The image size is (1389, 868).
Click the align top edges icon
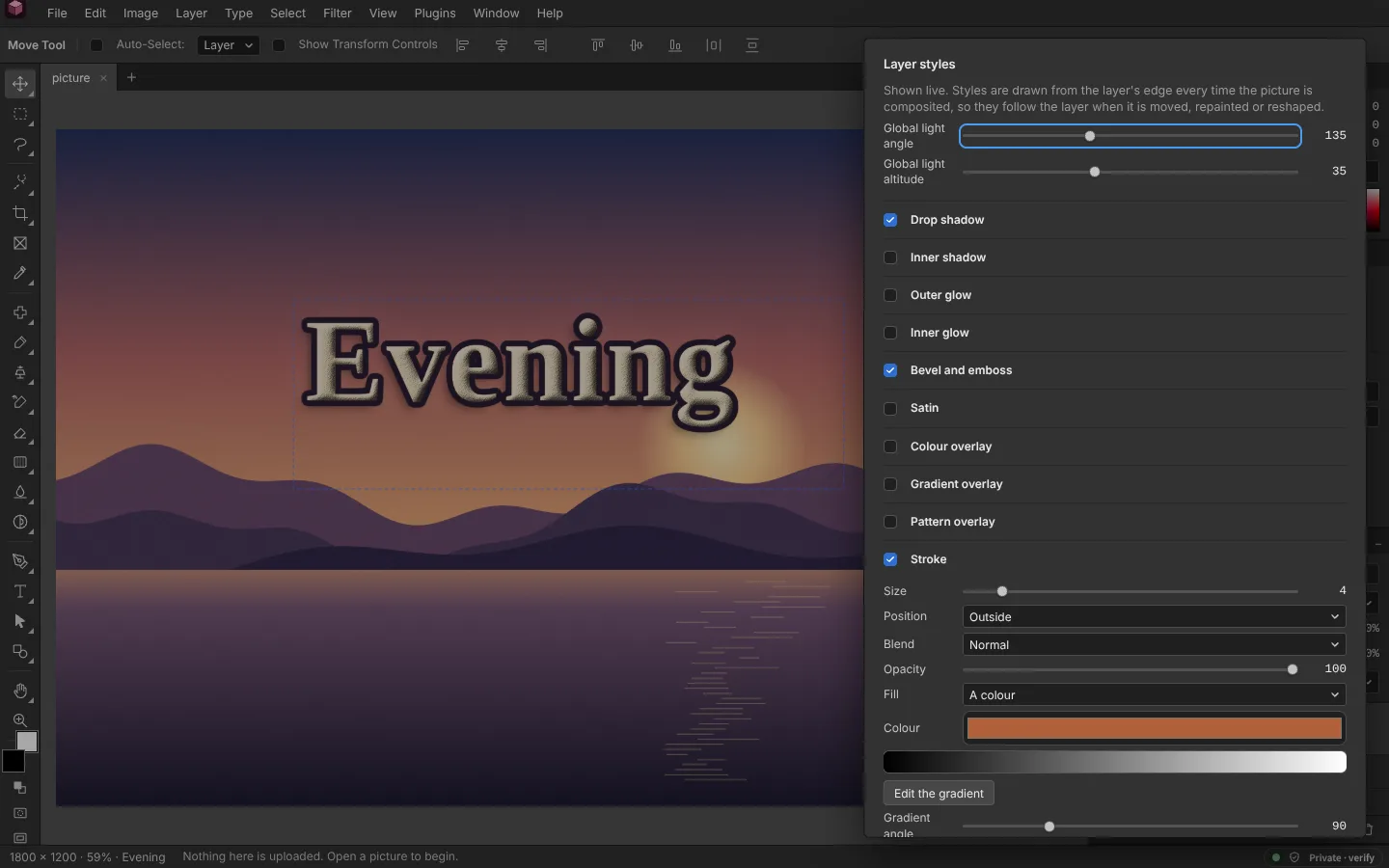pos(598,45)
